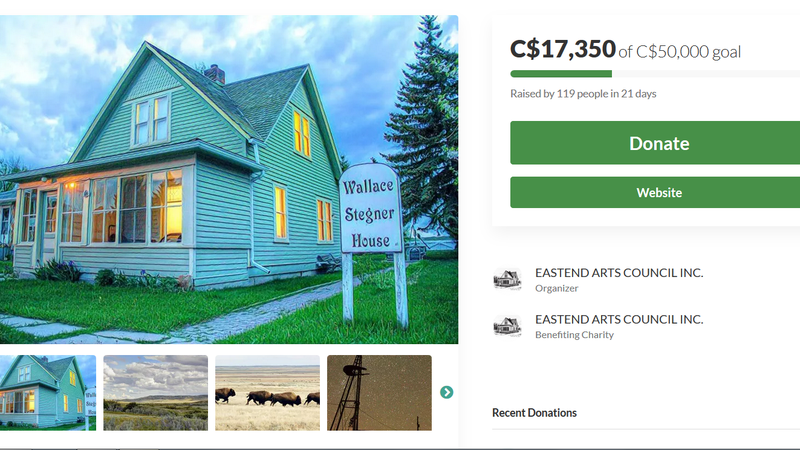Screen dimensions: 800x450
Task: Open EASTEND ARTS COUNCIL INC. organizer link
Action: (x=619, y=273)
